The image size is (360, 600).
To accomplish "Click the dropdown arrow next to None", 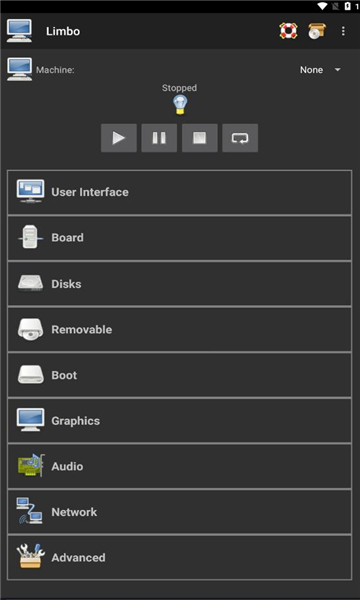I will (x=337, y=70).
